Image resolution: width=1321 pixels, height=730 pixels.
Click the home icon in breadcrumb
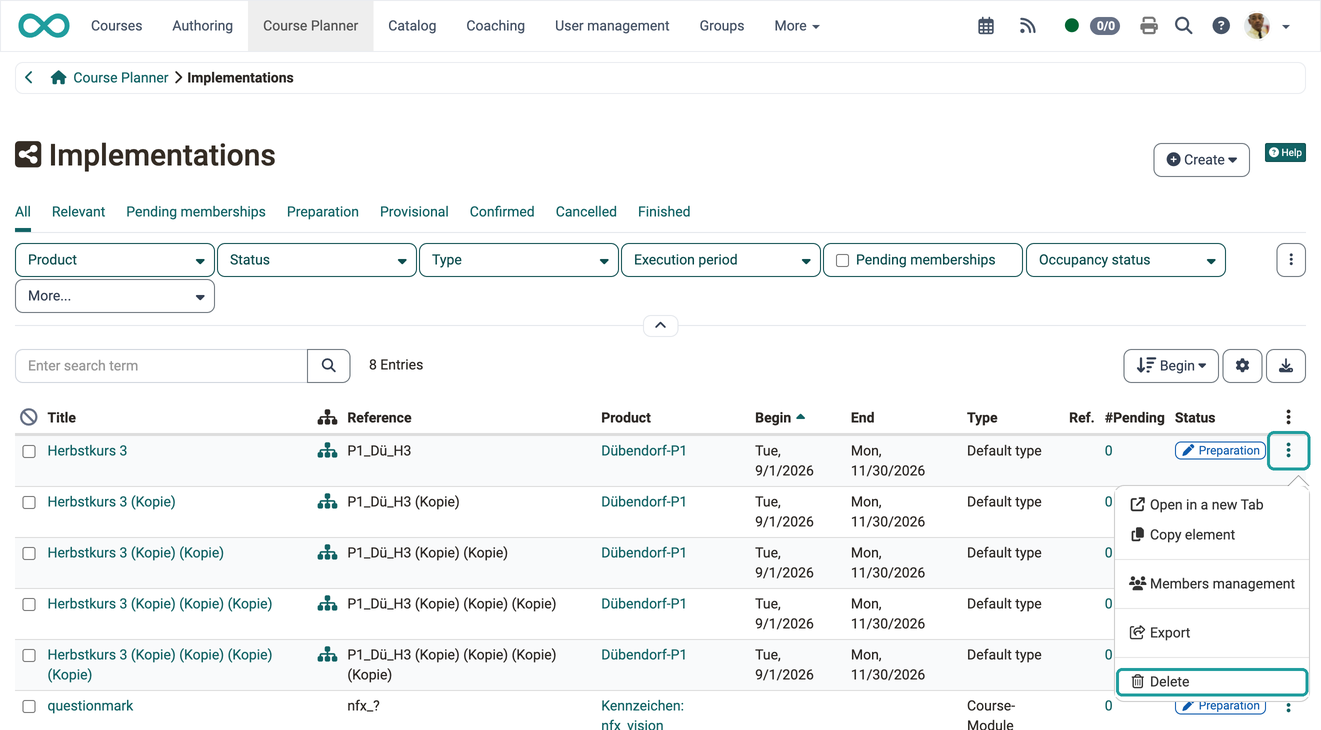point(59,78)
